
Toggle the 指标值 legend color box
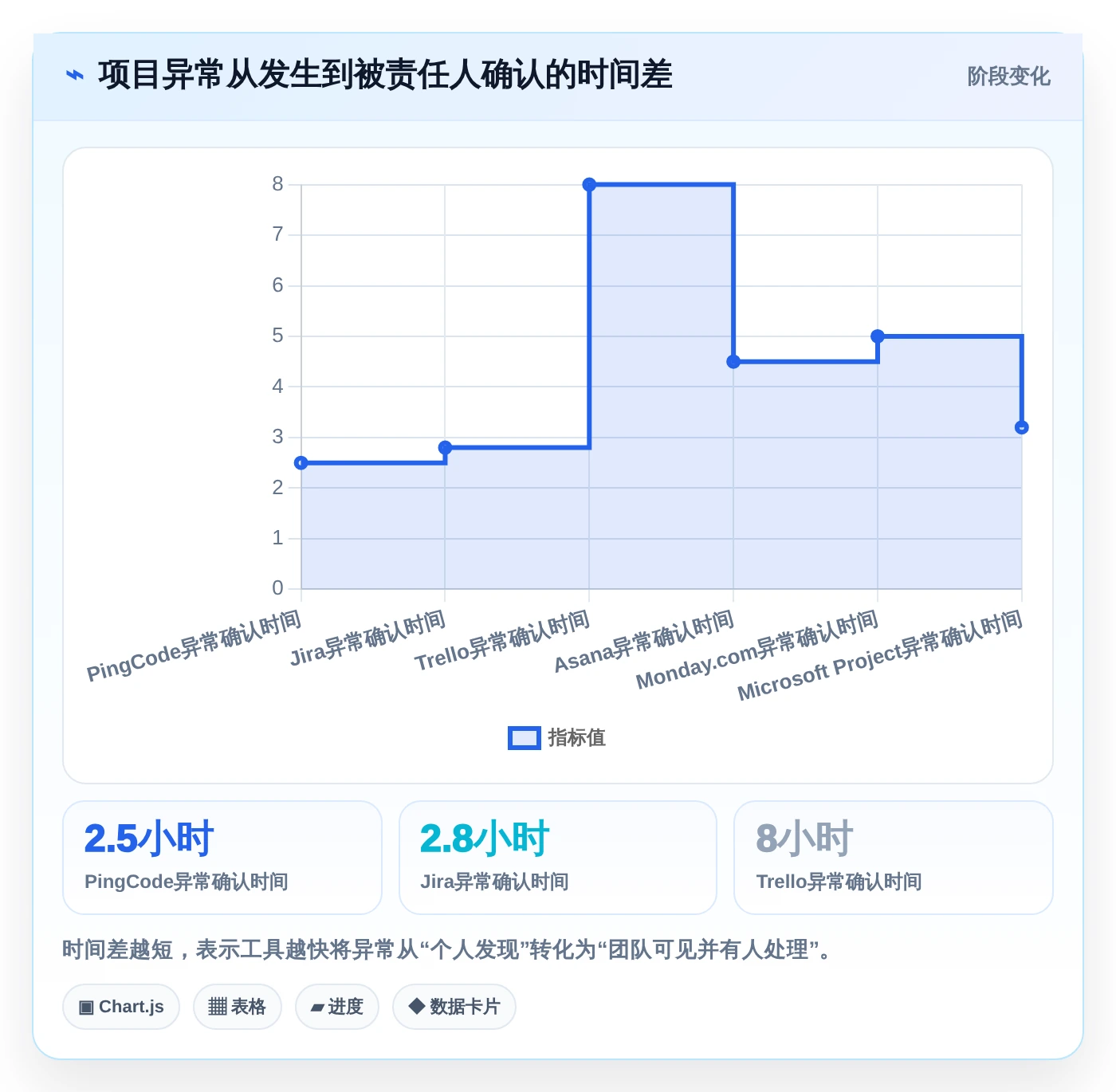click(x=525, y=738)
